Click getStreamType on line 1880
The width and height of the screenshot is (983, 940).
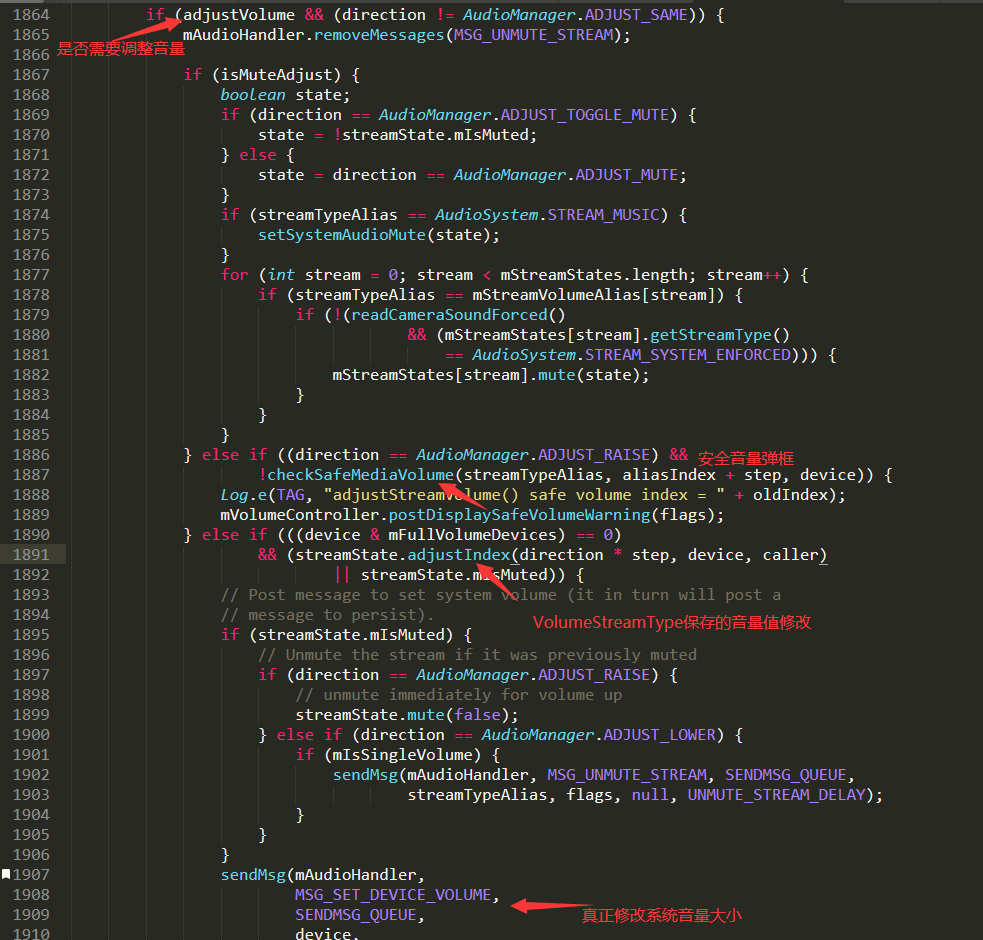click(710, 335)
